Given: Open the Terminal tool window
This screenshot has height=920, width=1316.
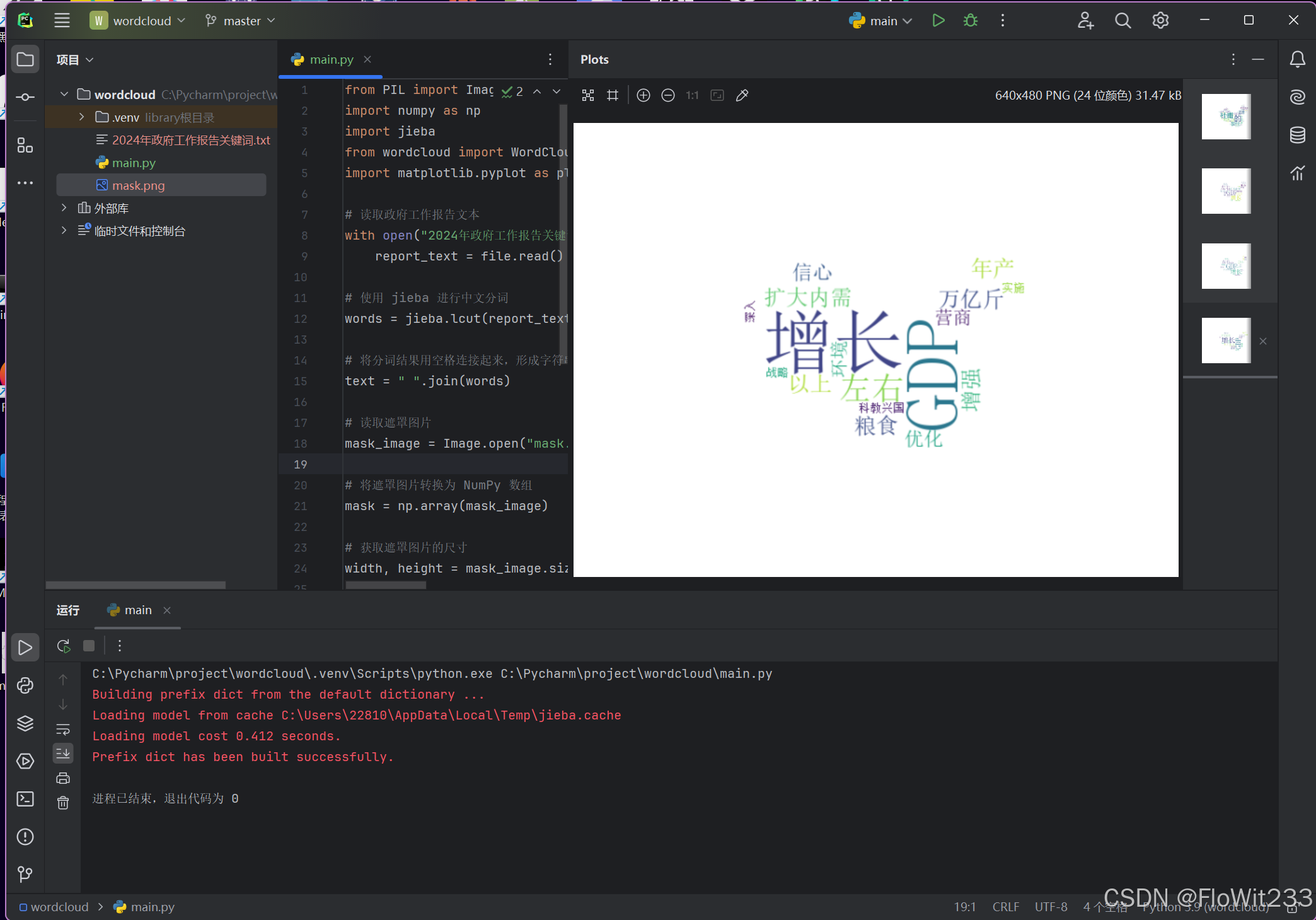Looking at the screenshot, I should coord(25,799).
